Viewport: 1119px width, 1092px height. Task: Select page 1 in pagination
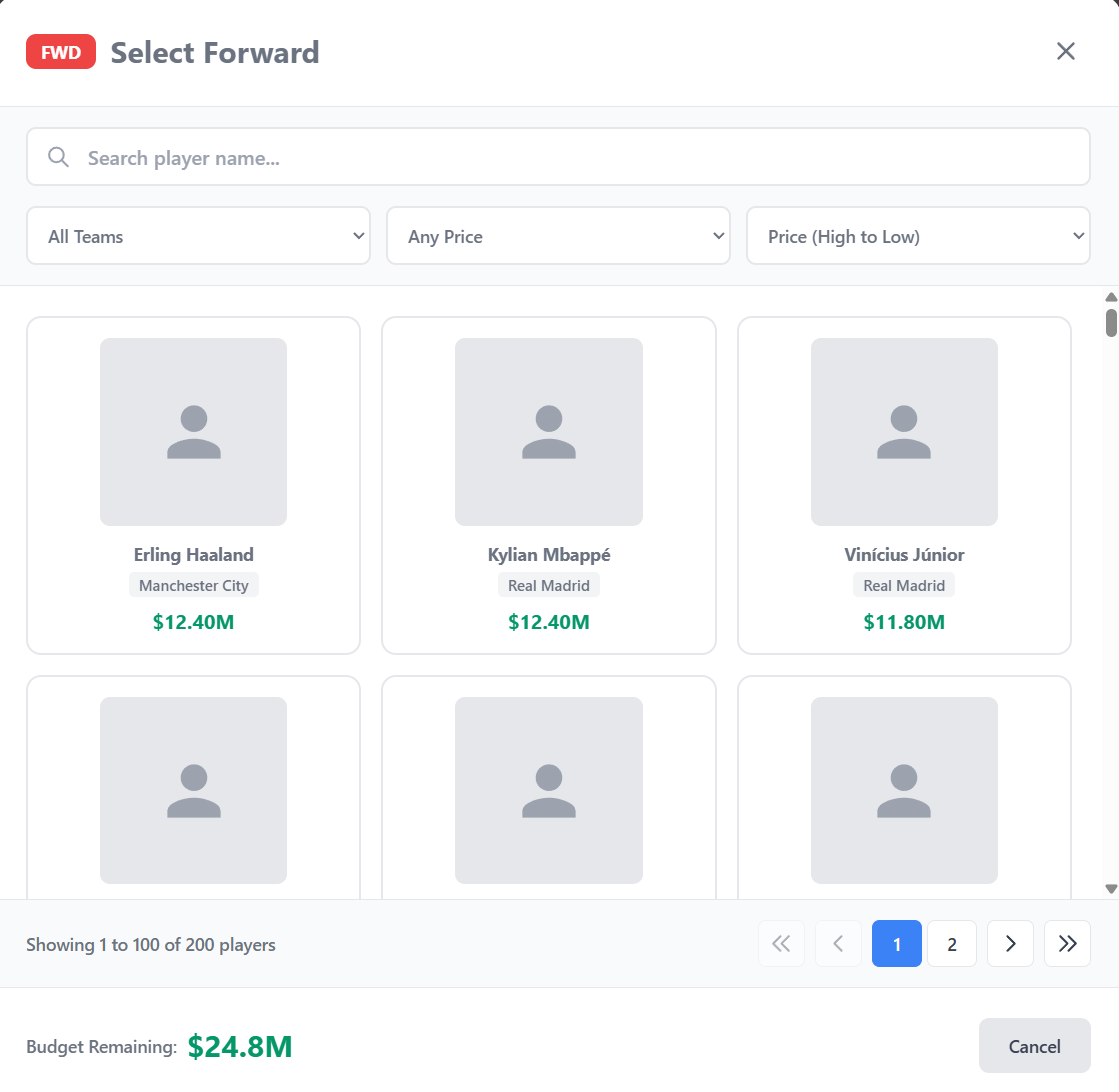(x=897, y=944)
